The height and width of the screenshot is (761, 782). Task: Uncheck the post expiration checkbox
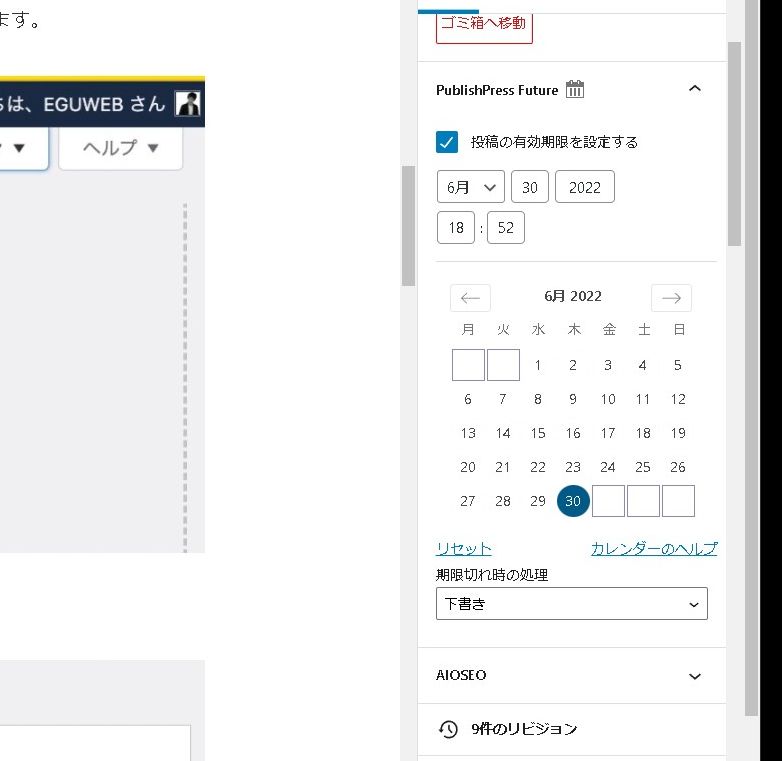448,142
